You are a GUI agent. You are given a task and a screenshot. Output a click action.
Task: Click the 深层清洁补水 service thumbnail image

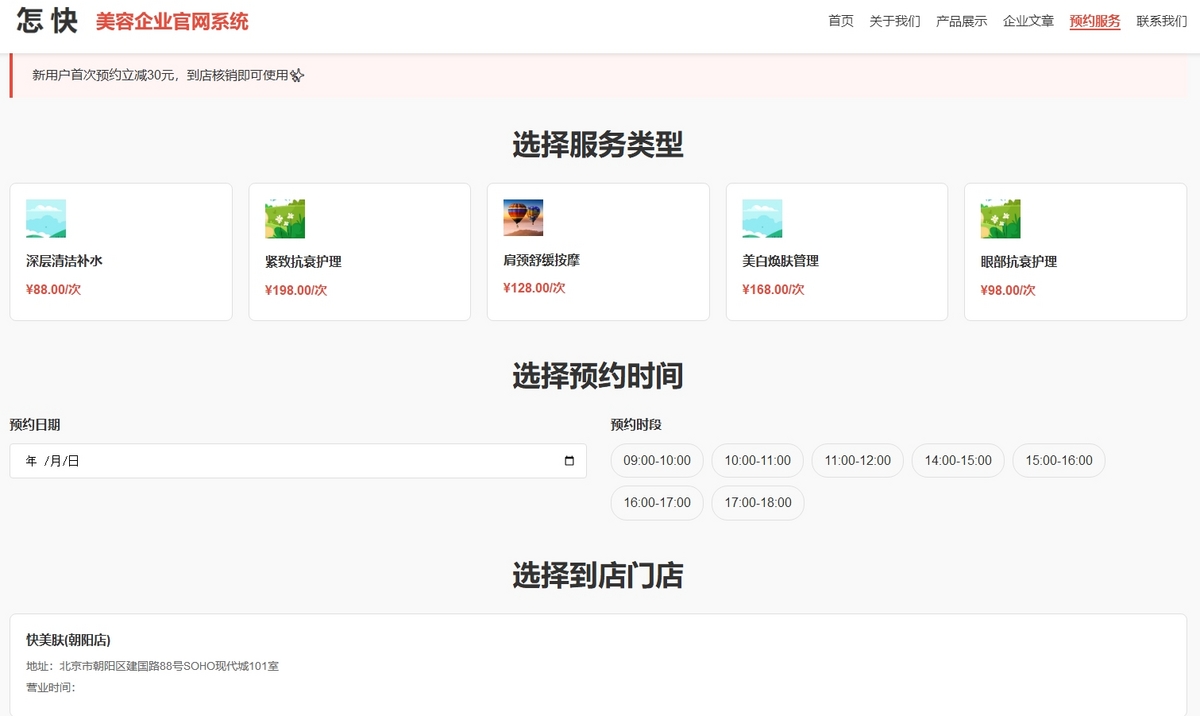click(x=46, y=217)
